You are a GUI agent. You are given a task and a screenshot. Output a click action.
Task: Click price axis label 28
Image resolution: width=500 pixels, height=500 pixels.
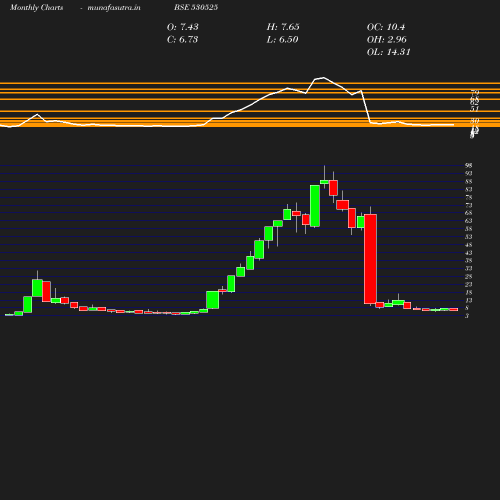pyautogui.click(x=469, y=277)
